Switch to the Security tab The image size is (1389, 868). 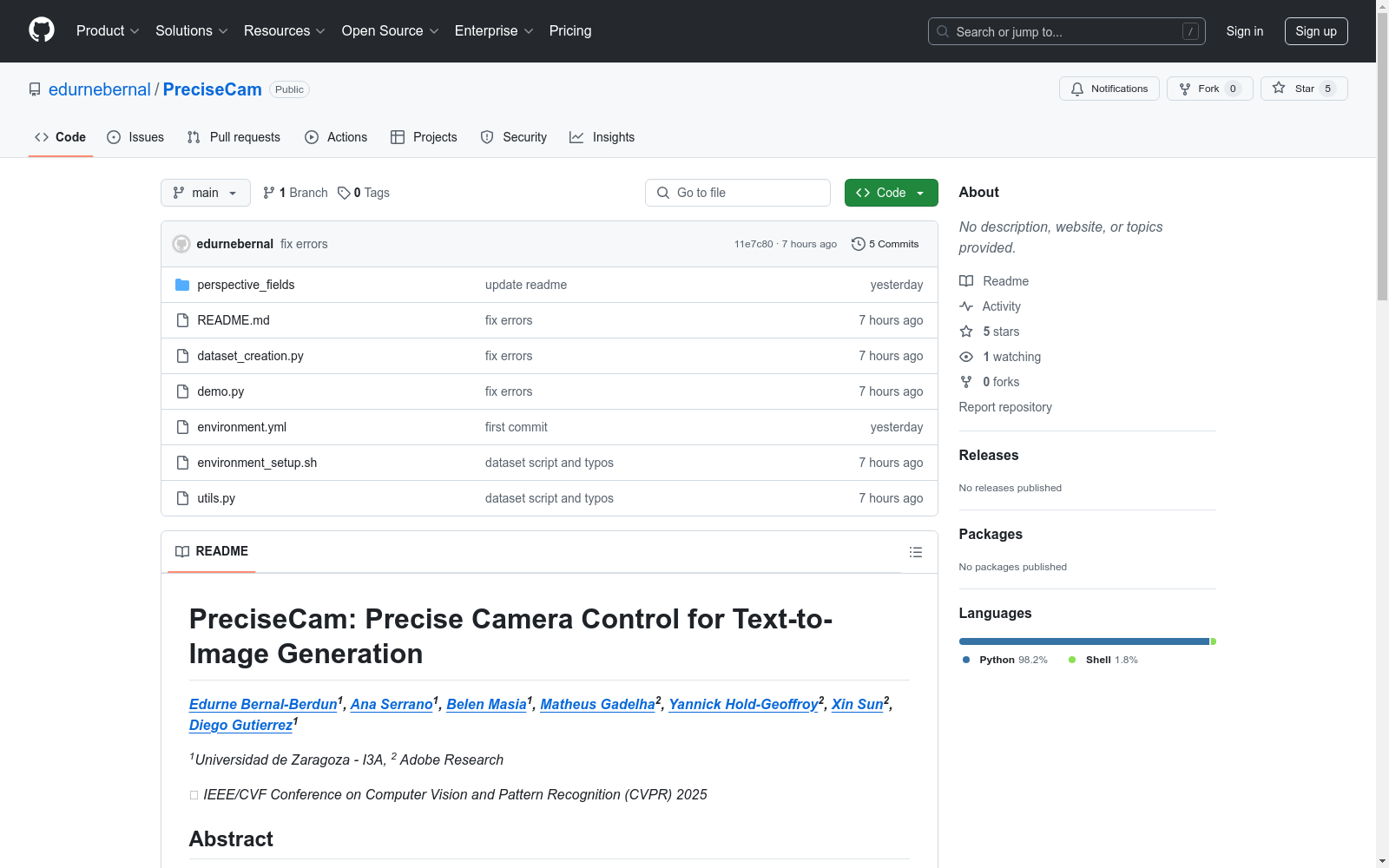[514, 137]
